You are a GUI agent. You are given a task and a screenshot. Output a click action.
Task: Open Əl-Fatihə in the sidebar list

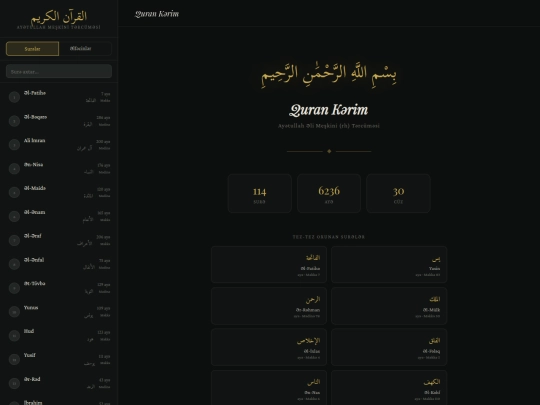pyautogui.click(x=59, y=97)
